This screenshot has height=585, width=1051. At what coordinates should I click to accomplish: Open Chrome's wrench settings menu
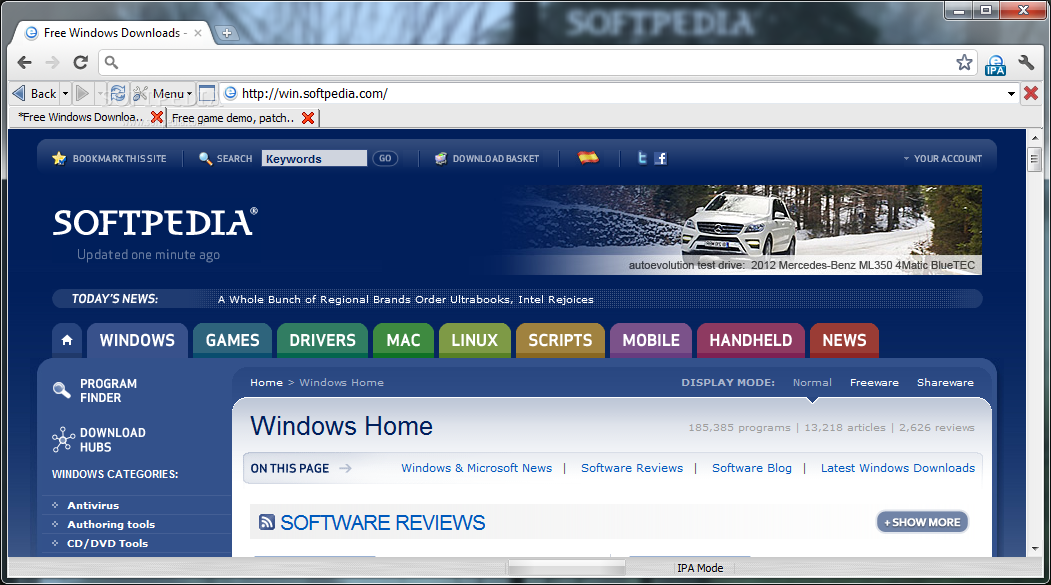point(1026,62)
